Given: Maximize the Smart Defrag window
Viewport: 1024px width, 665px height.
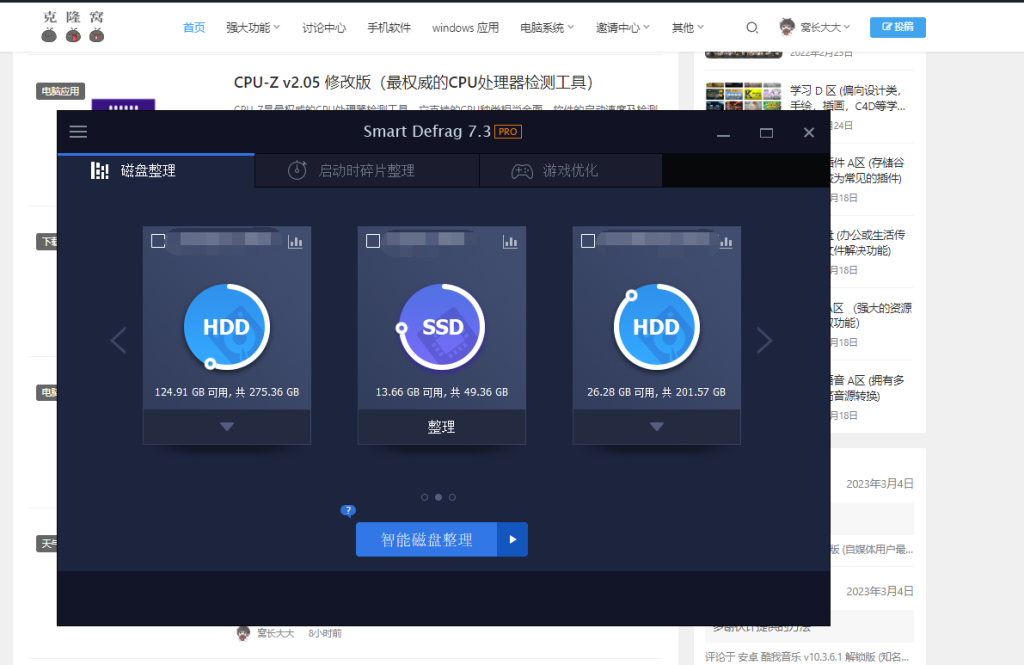Looking at the screenshot, I should click(x=766, y=133).
